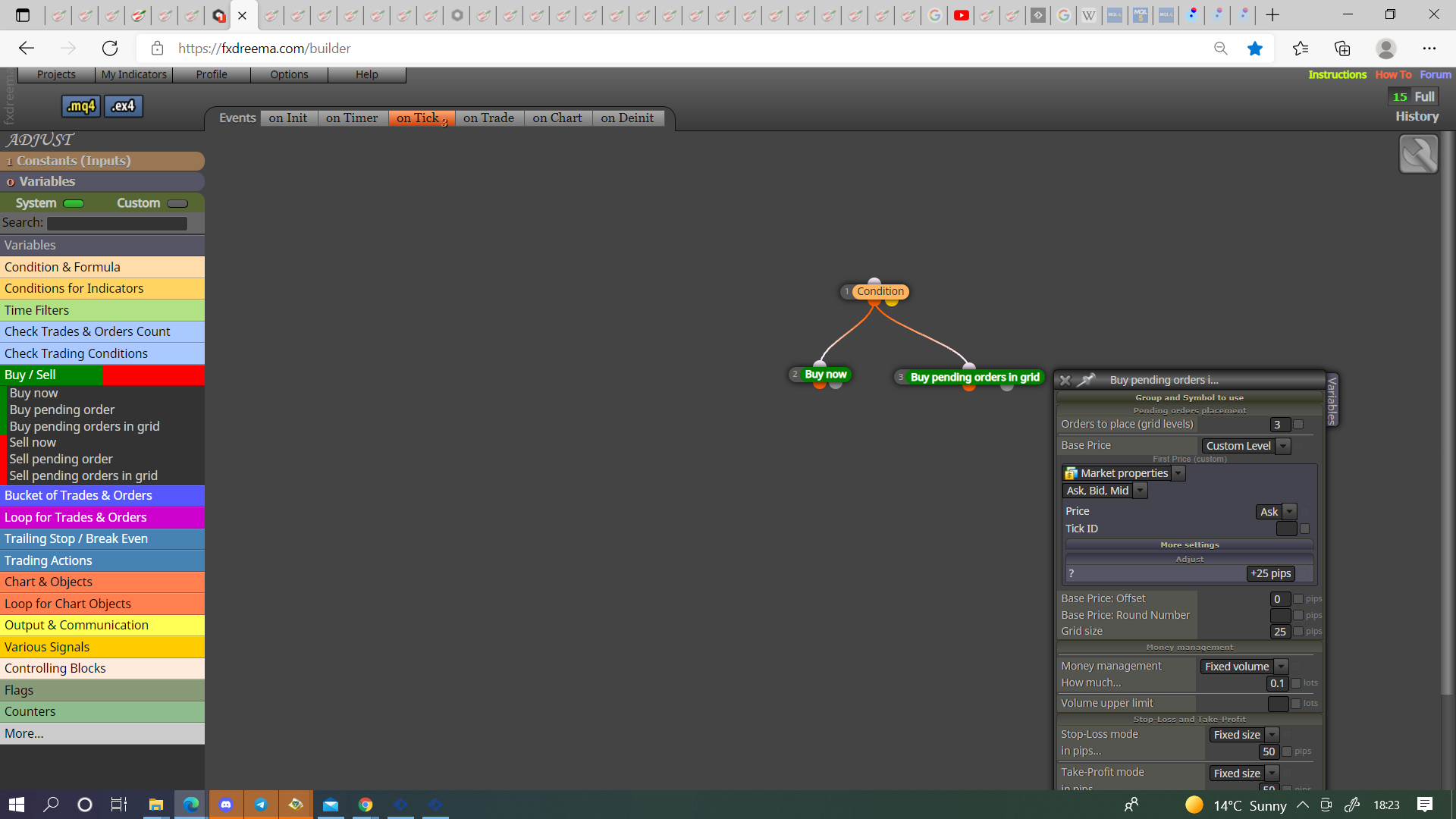Open the tools wrench icon

1418,154
